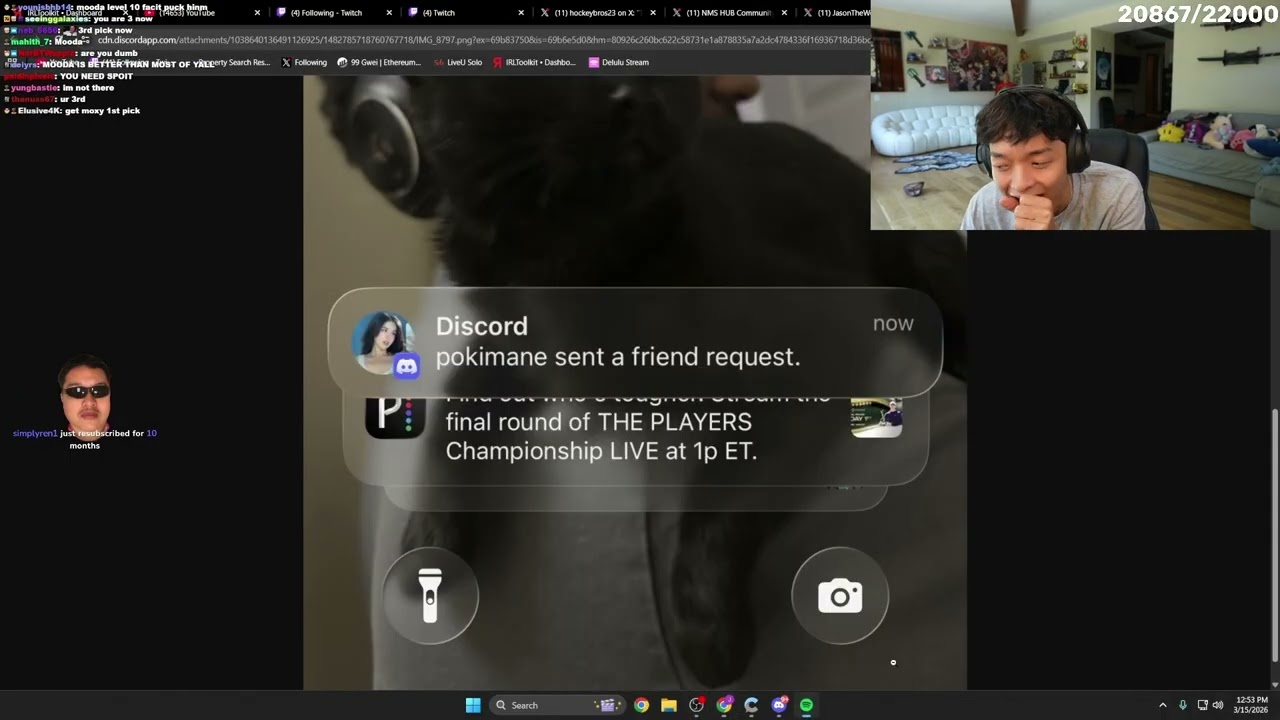Open the Chrome profile icon with notification badge
This screenshot has width=1280, height=720.
pos(724,705)
